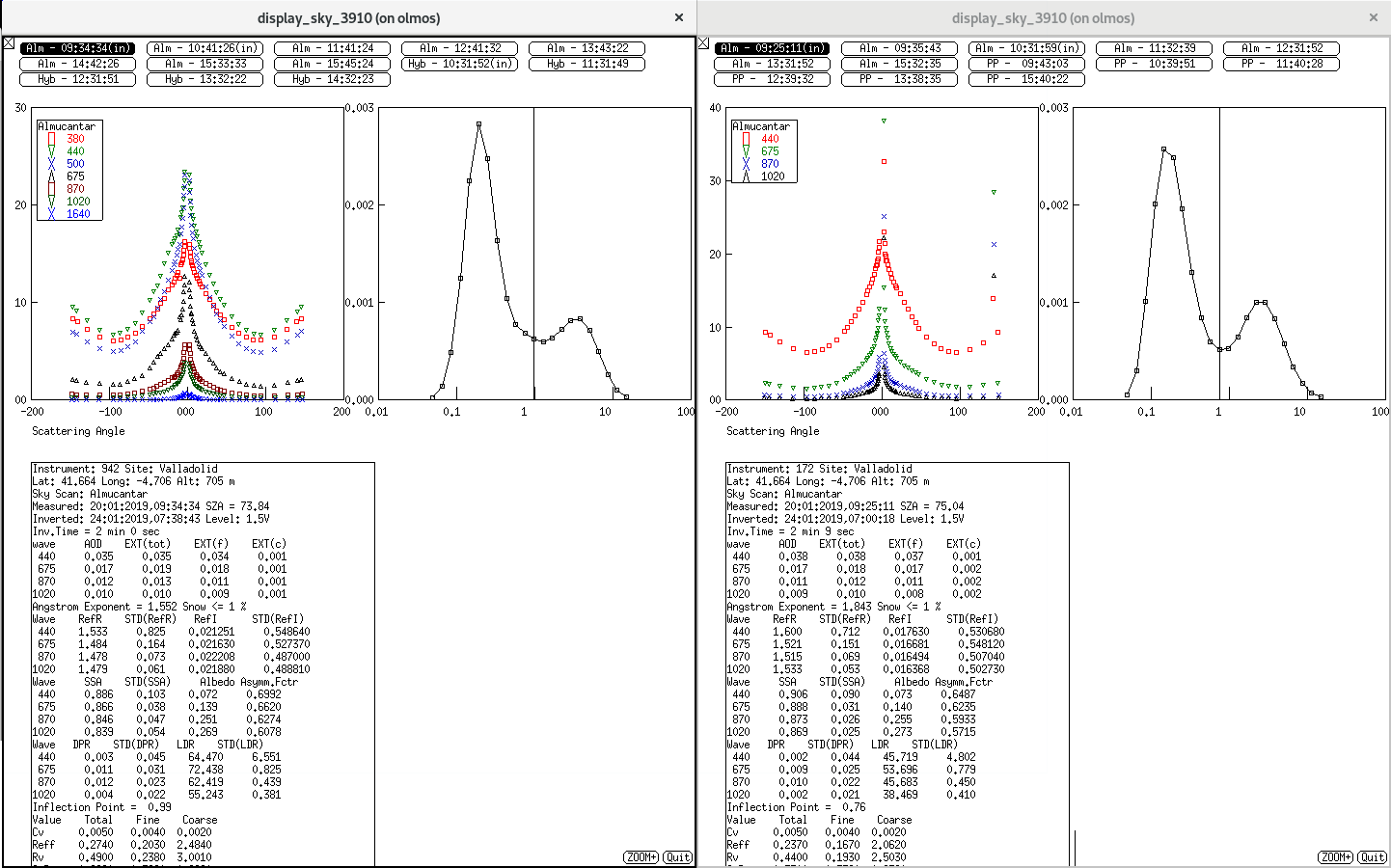
Task: Open the Alm - 15:45:24 scan
Action: 332,64
